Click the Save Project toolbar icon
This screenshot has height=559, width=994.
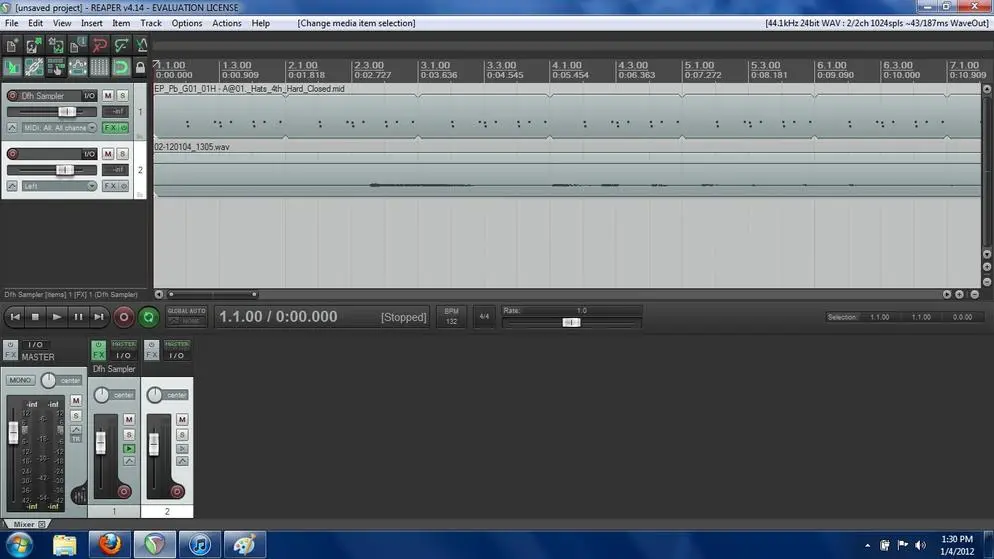click(56, 45)
